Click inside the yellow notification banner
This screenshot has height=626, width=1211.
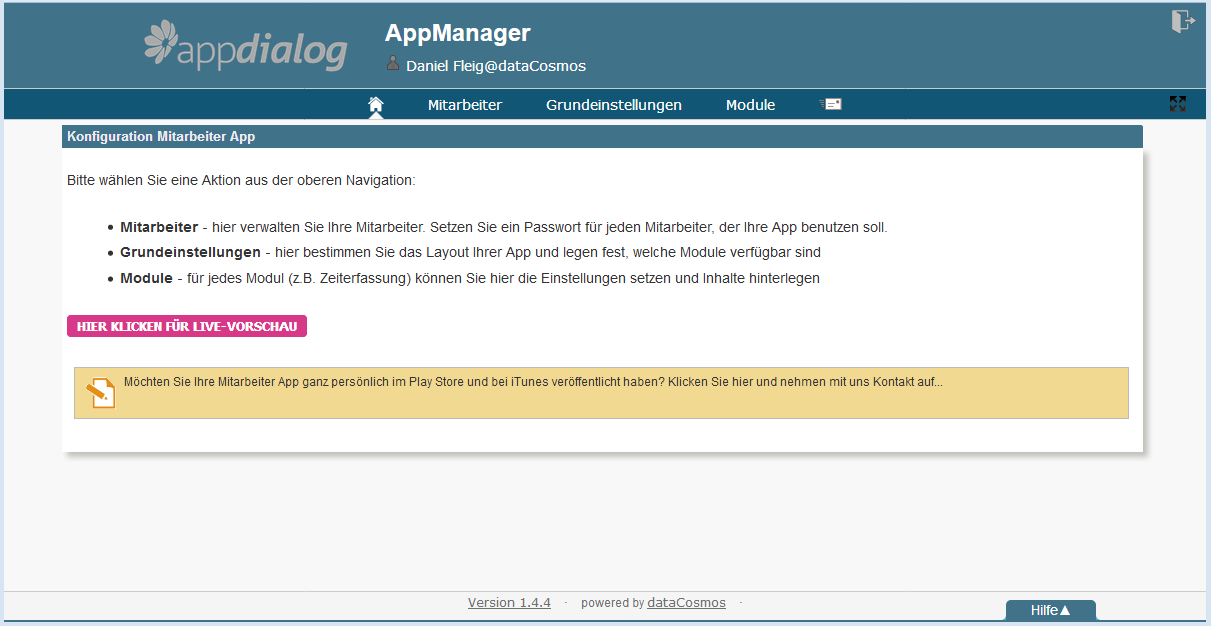click(x=600, y=392)
